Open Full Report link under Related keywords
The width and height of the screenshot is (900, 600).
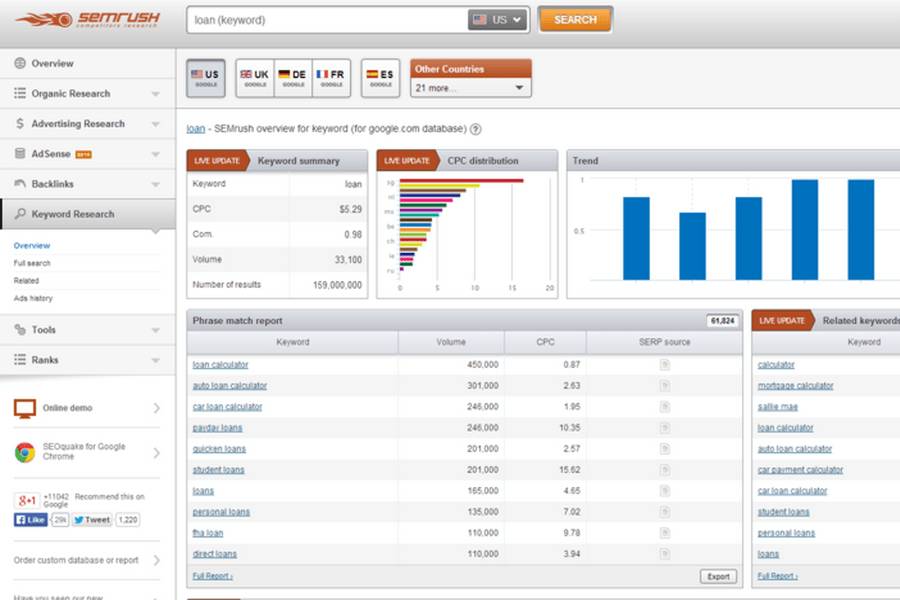click(x=777, y=576)
